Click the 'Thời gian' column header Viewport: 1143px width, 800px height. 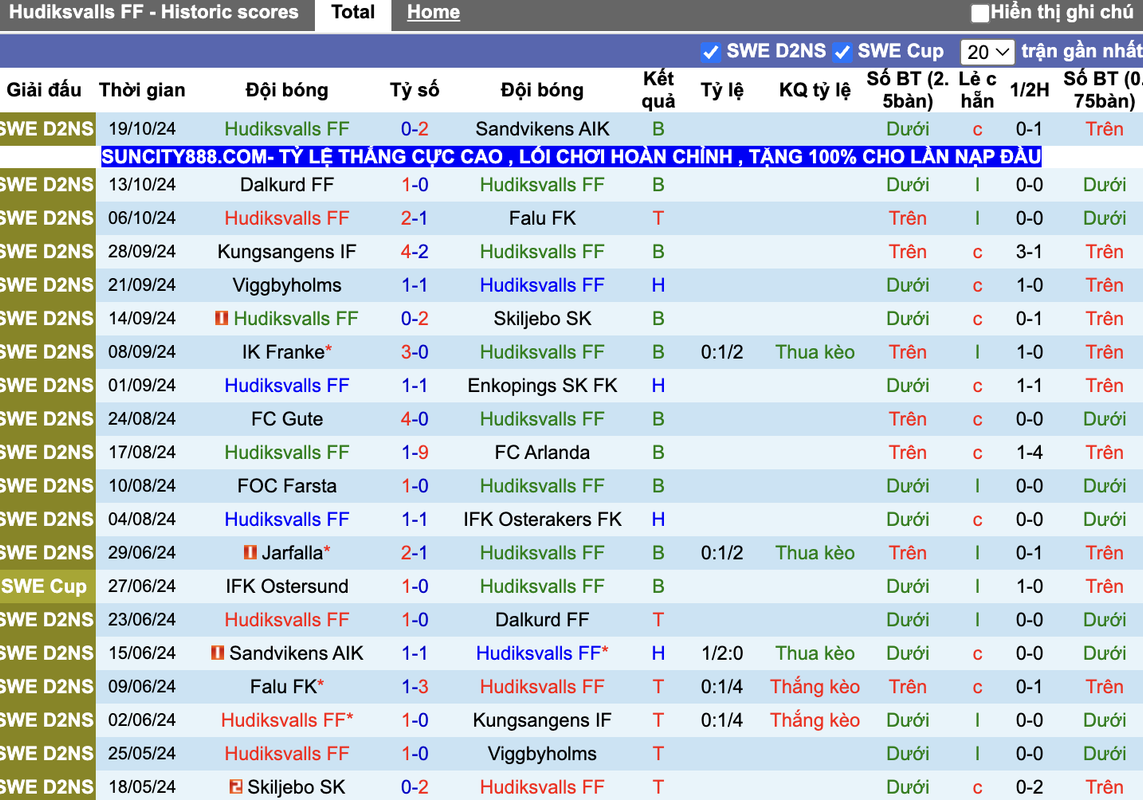(142, 90)
